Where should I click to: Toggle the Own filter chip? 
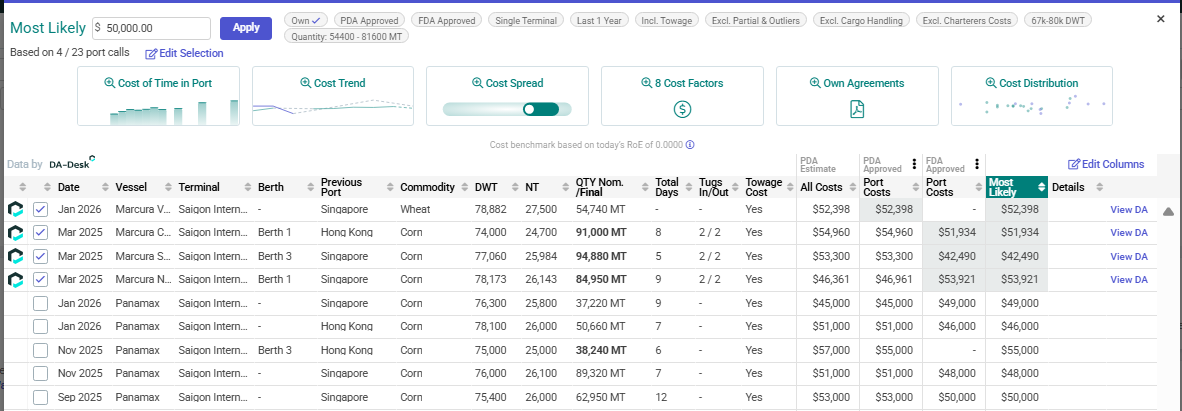click(x=306, y=20)
